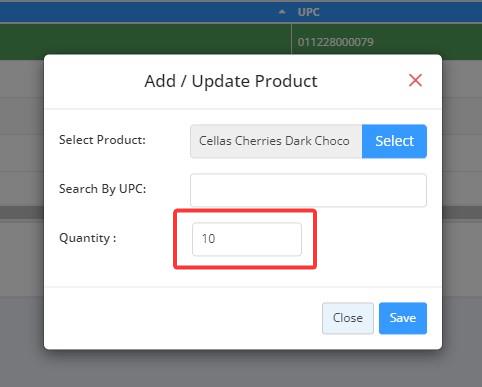Click the dimmed backdrop below the dialog
This screenshot has width=482, height=387.
coord(241,368)
